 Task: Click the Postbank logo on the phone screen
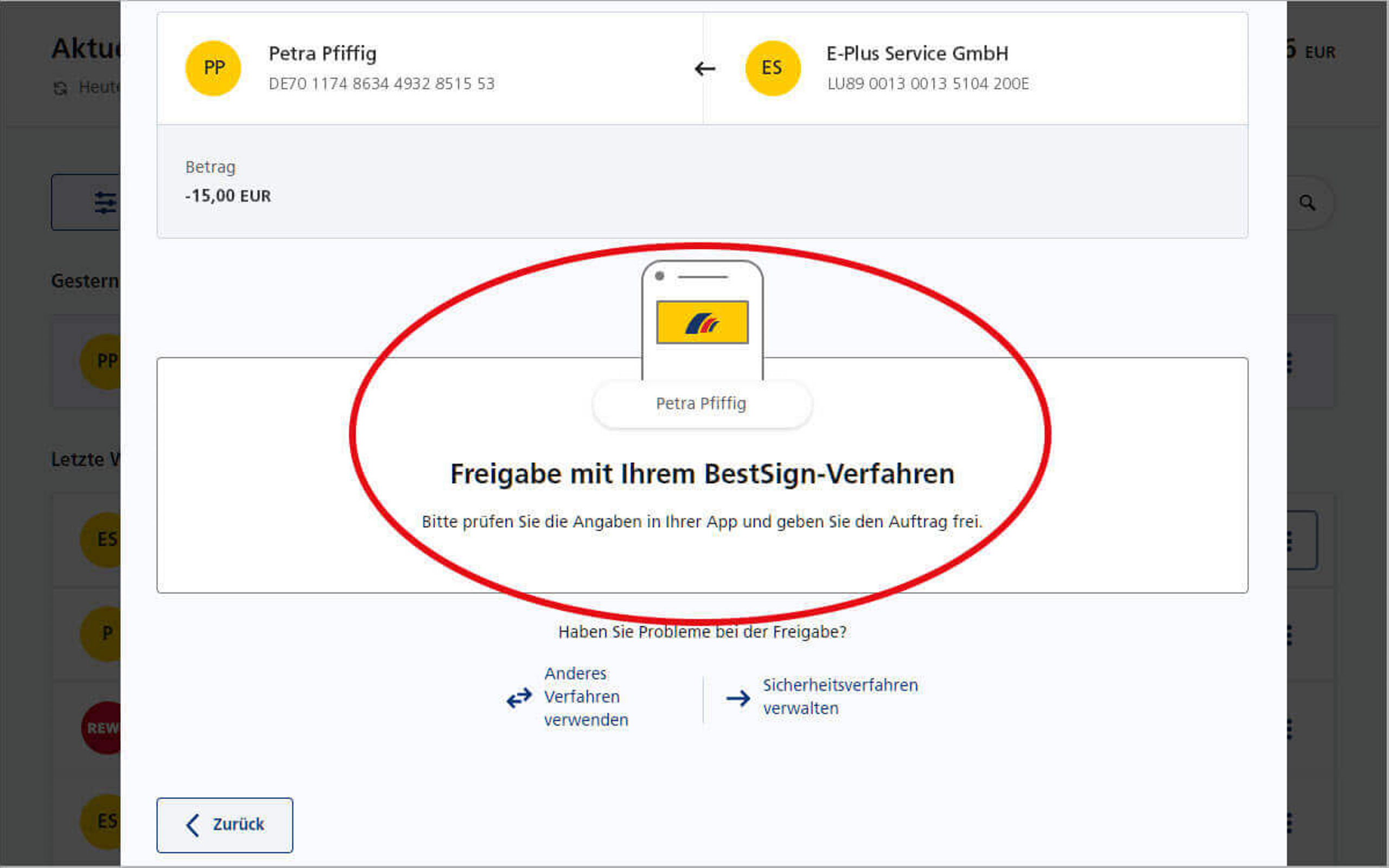click(703, 323)
